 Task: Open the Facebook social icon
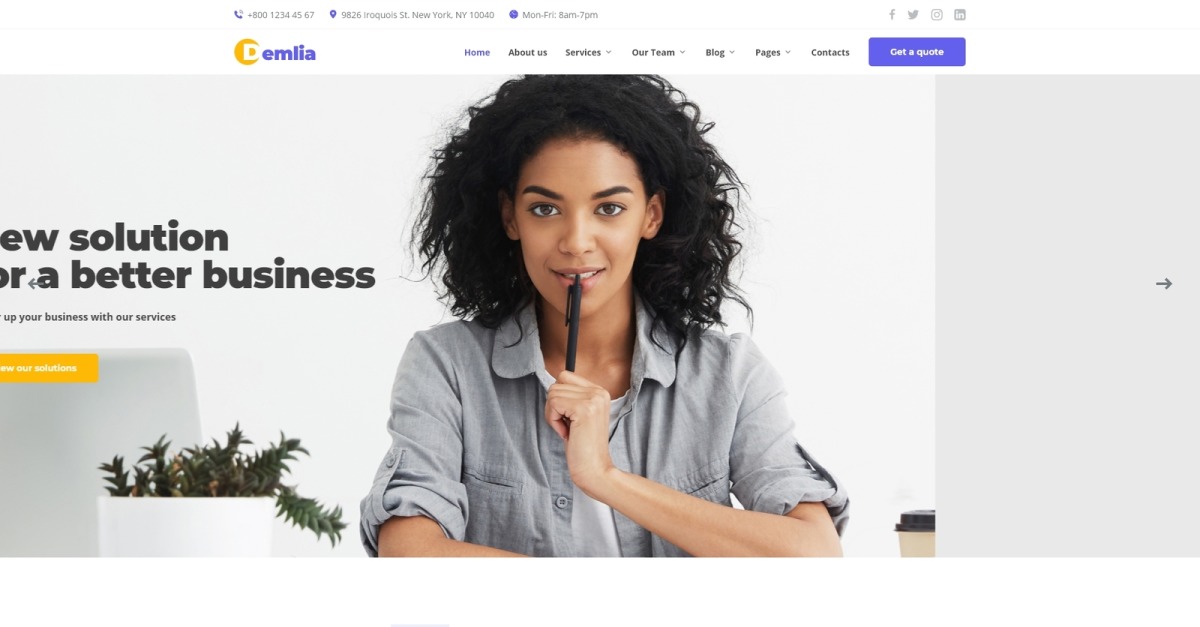[x=892, y=14]
